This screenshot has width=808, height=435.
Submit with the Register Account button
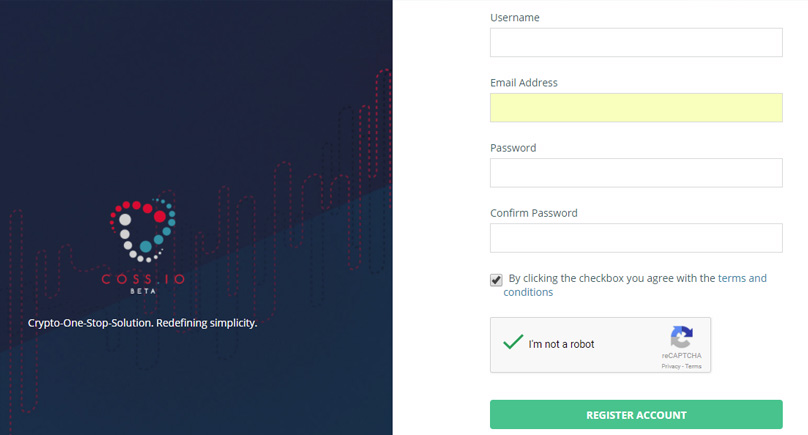pyautogui.click(x=636, y=414)
